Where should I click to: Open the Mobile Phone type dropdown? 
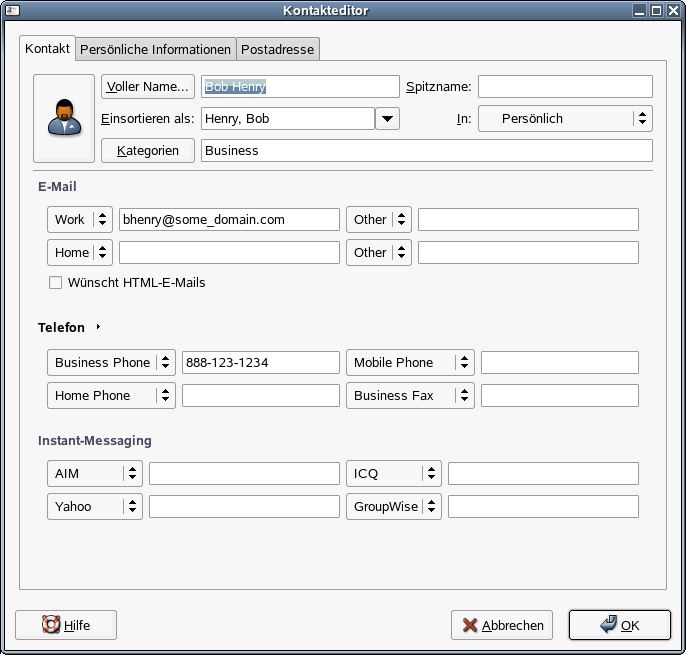click(x=410, y=362)
